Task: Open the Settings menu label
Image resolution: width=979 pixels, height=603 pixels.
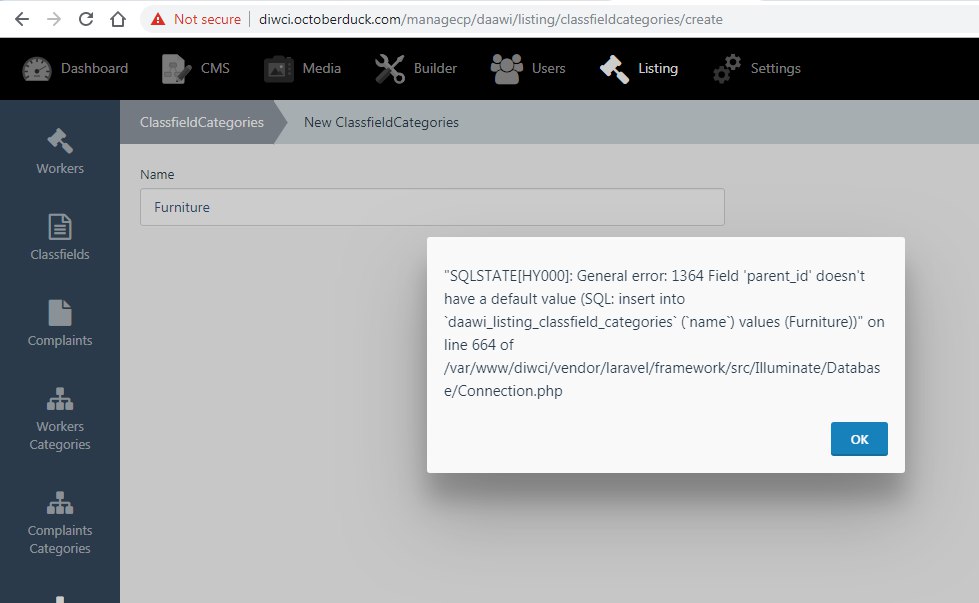Action: click(x=775, y=69)
